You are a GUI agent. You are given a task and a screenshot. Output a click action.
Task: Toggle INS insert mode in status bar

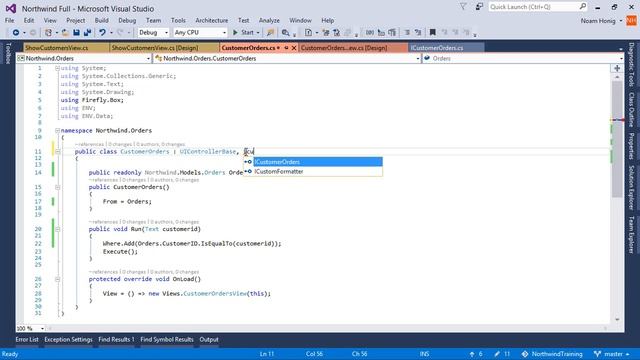pos(424,354)
